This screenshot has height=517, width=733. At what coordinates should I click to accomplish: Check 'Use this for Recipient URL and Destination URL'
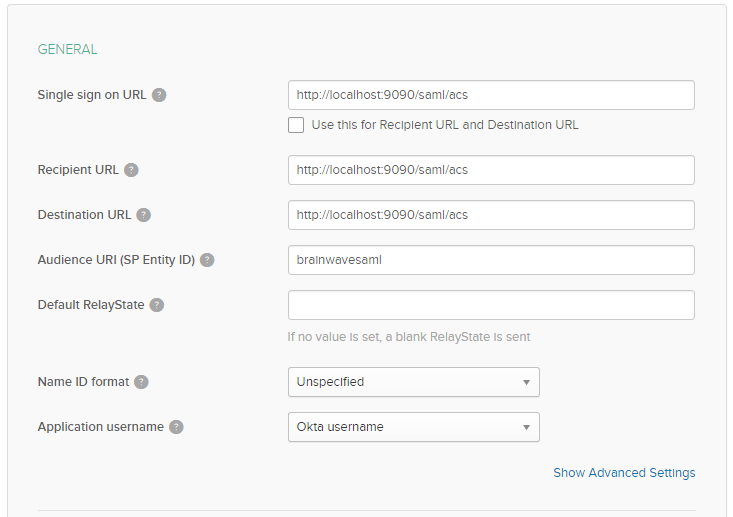(296, 125)
